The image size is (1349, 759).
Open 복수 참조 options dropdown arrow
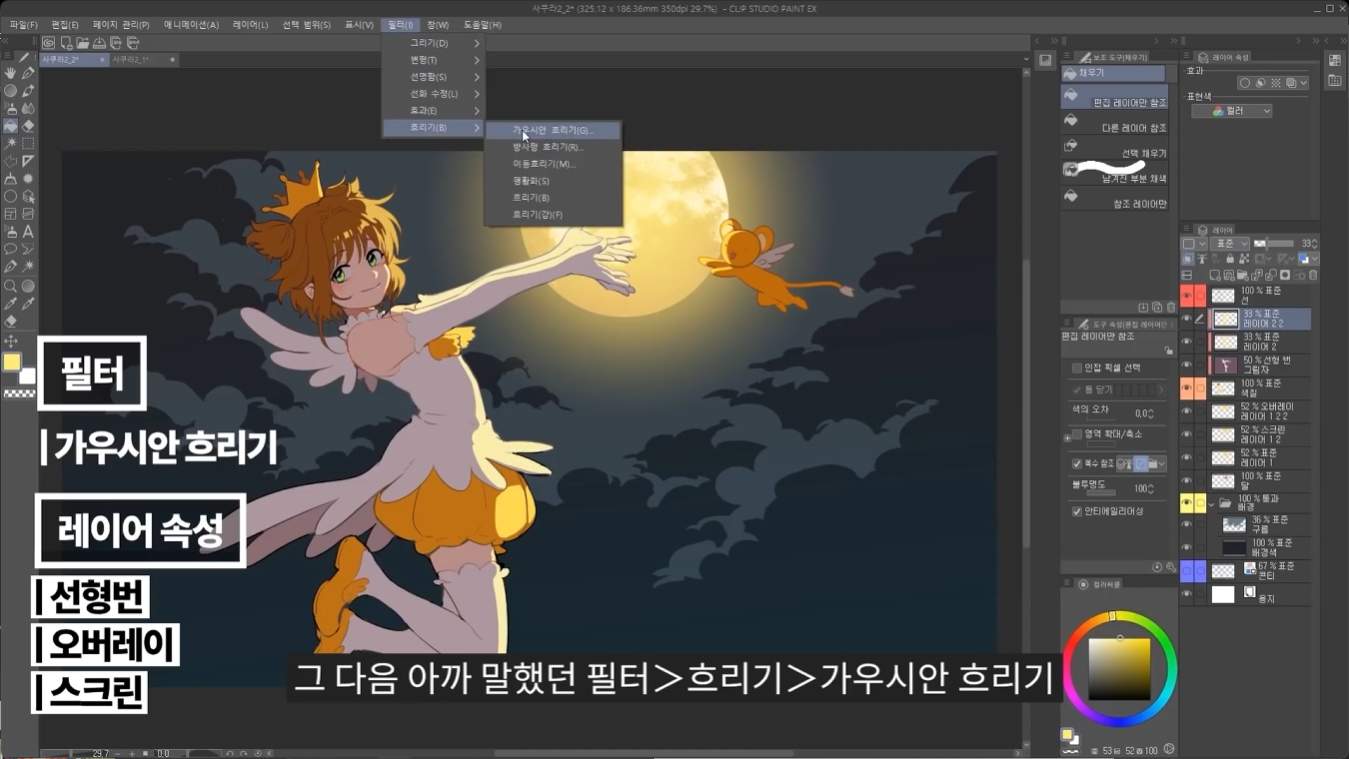point(1162,464)
